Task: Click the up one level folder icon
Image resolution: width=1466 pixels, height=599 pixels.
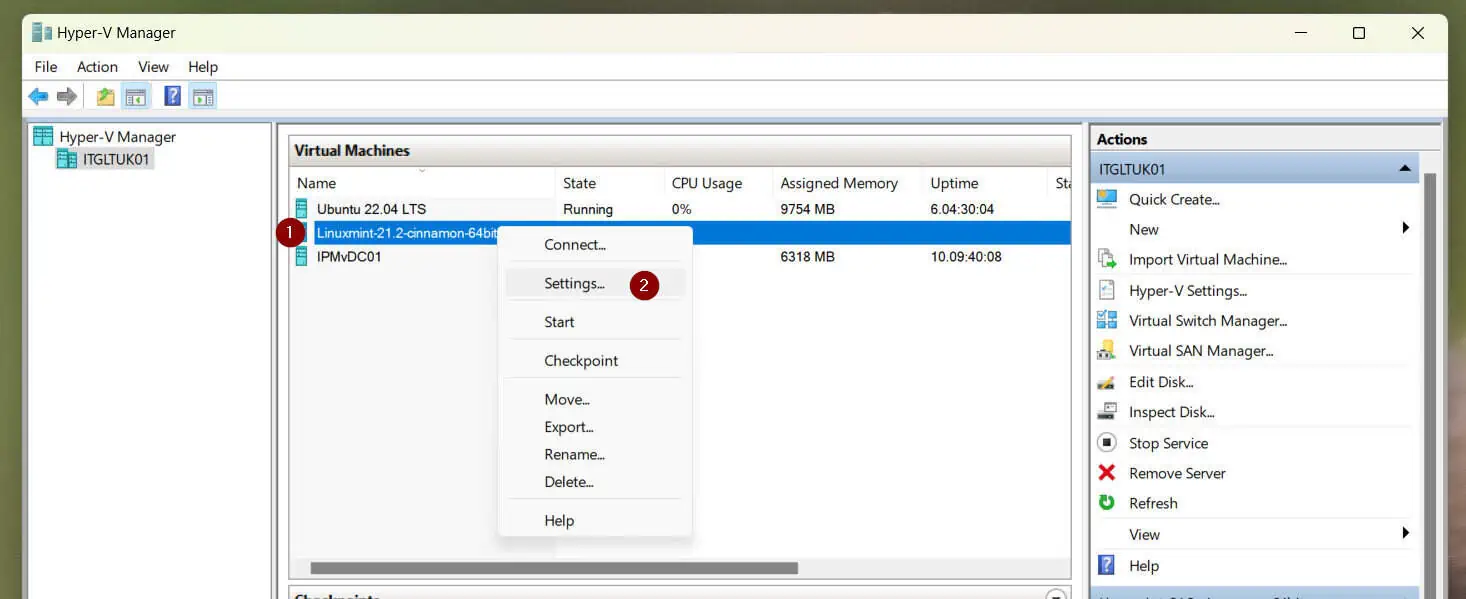Action: pyautogui.click(x=105, y=97)
